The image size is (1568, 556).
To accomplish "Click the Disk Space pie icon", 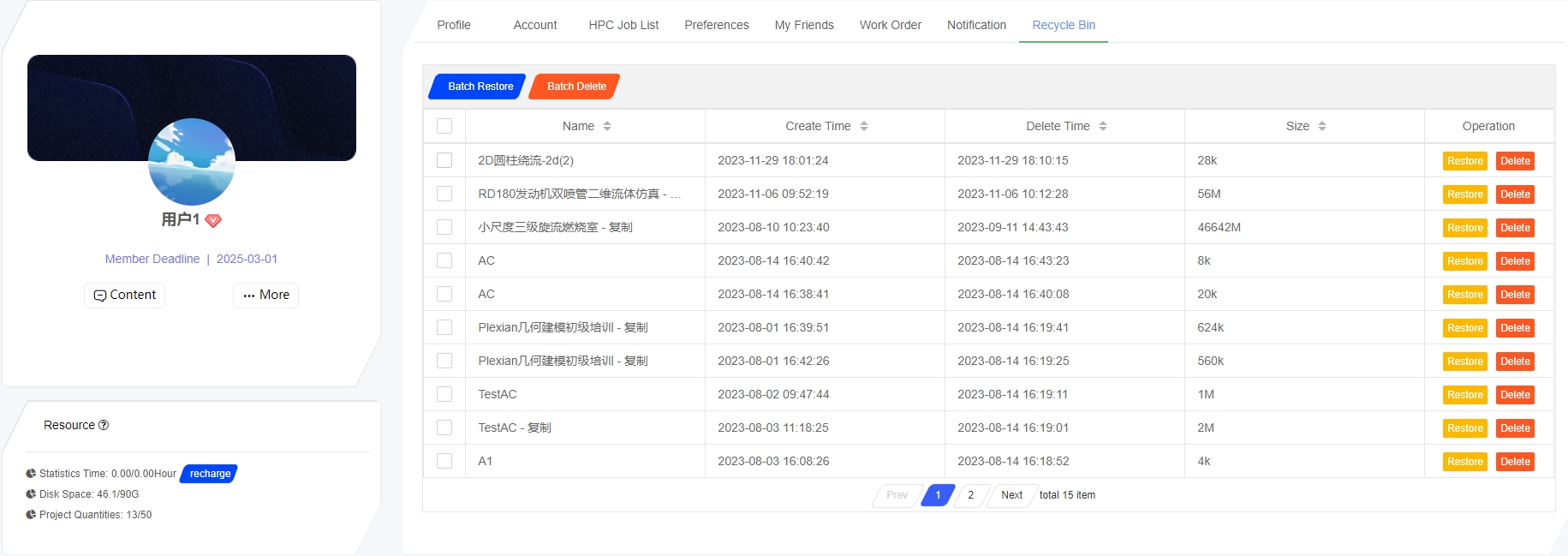I will pos(31,494).
